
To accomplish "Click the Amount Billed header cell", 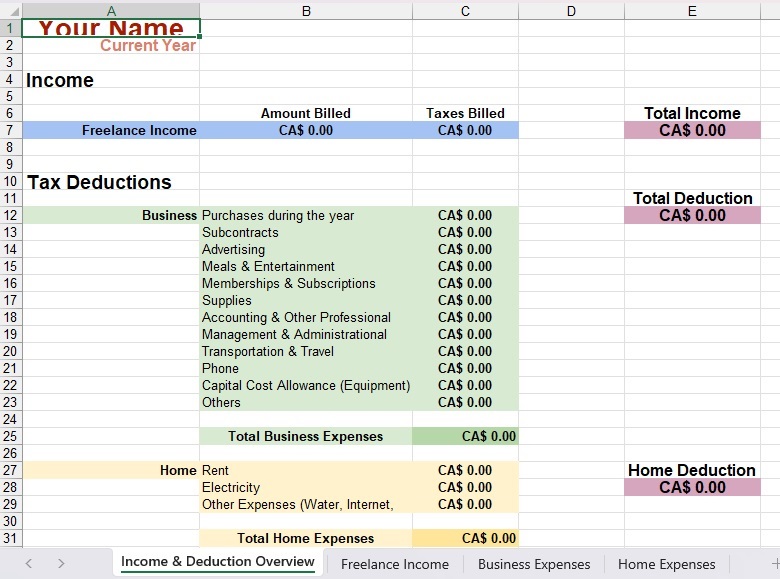I will [306, 113].
